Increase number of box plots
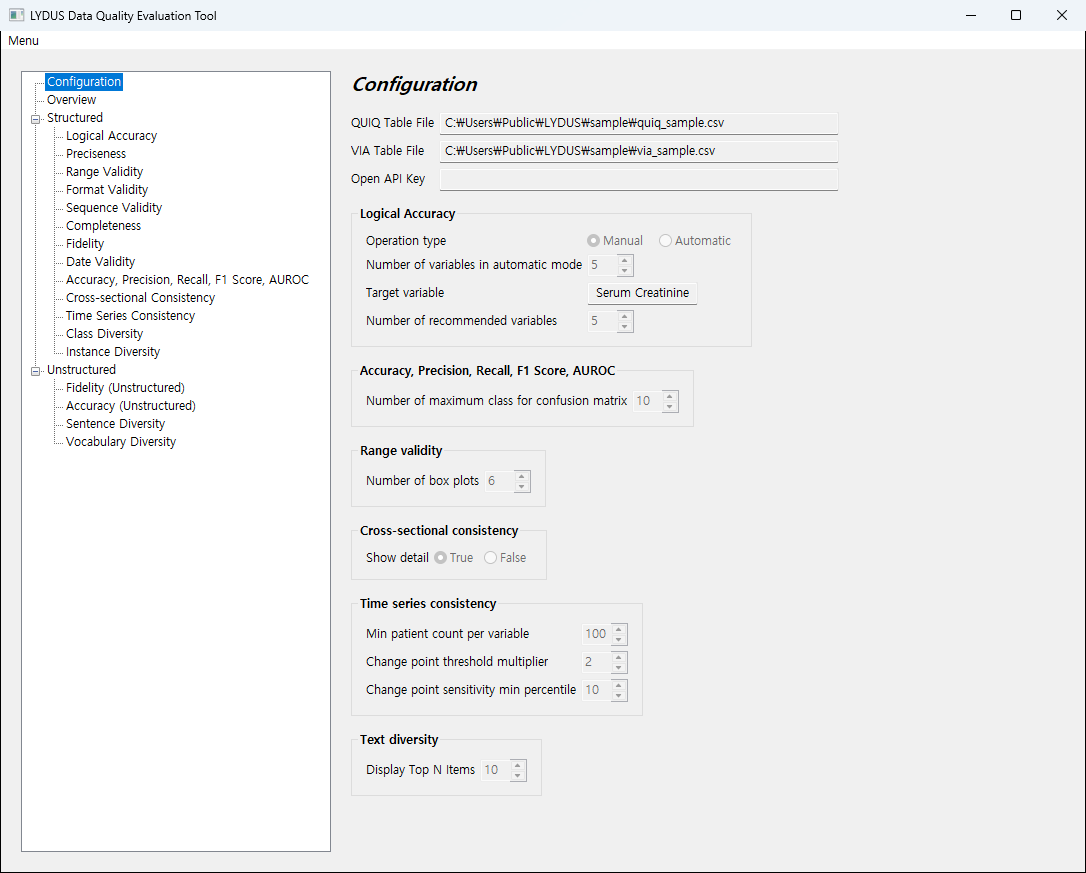The width and height of the screenshot is (1086, 873). (x=522, y=476)
